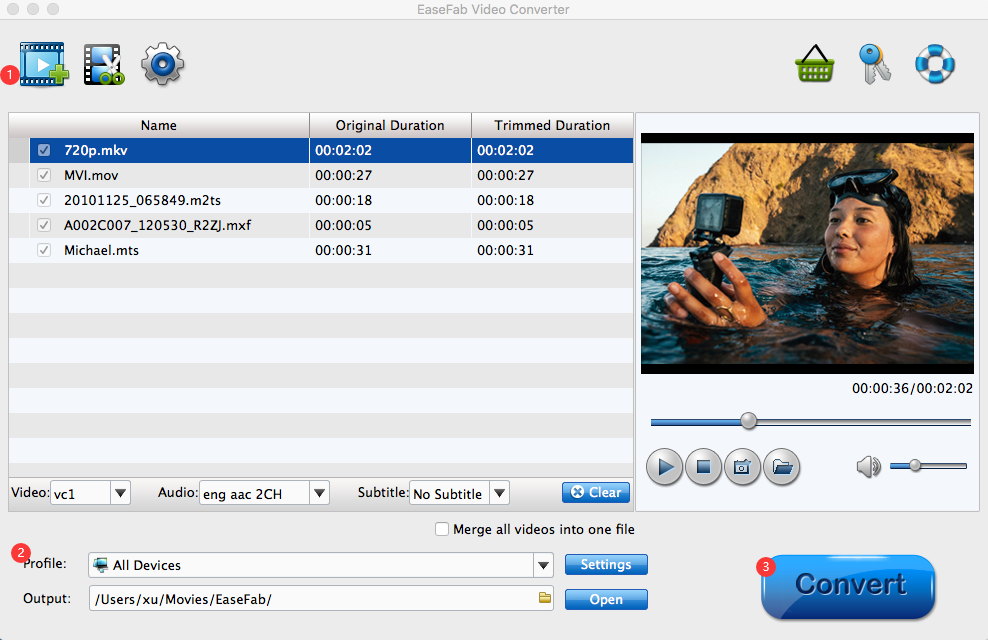Viewport: 988px width, 640px height.
Task: Click the lifebuoy help icon
Action: 935,65
